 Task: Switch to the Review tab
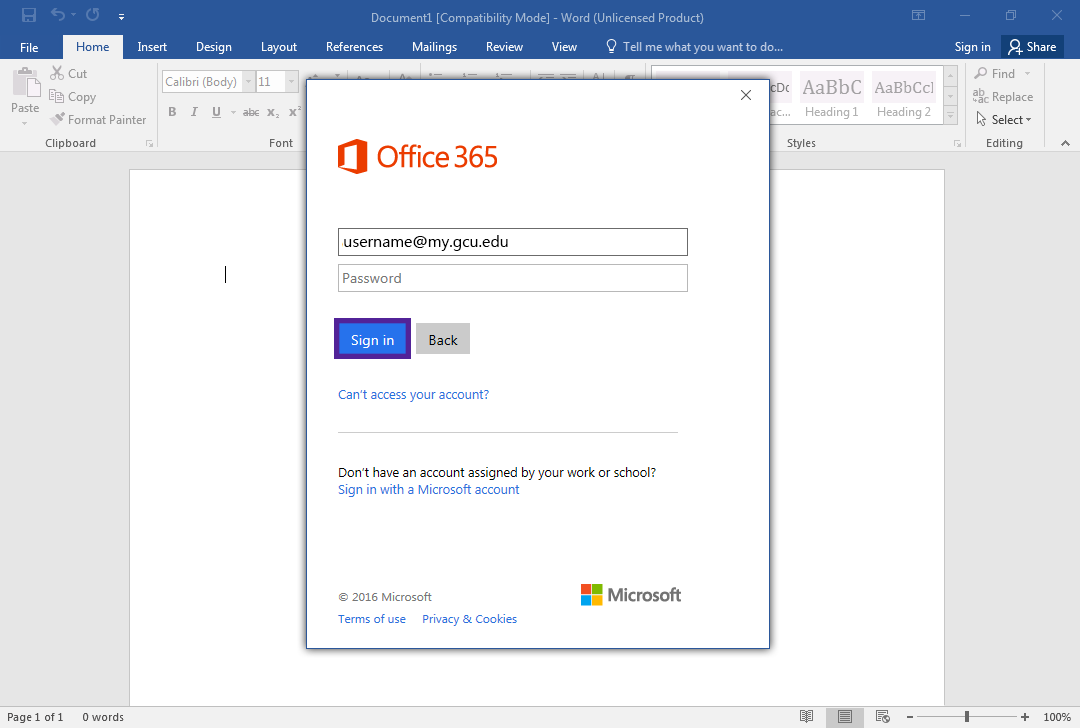tap(504, 47)
